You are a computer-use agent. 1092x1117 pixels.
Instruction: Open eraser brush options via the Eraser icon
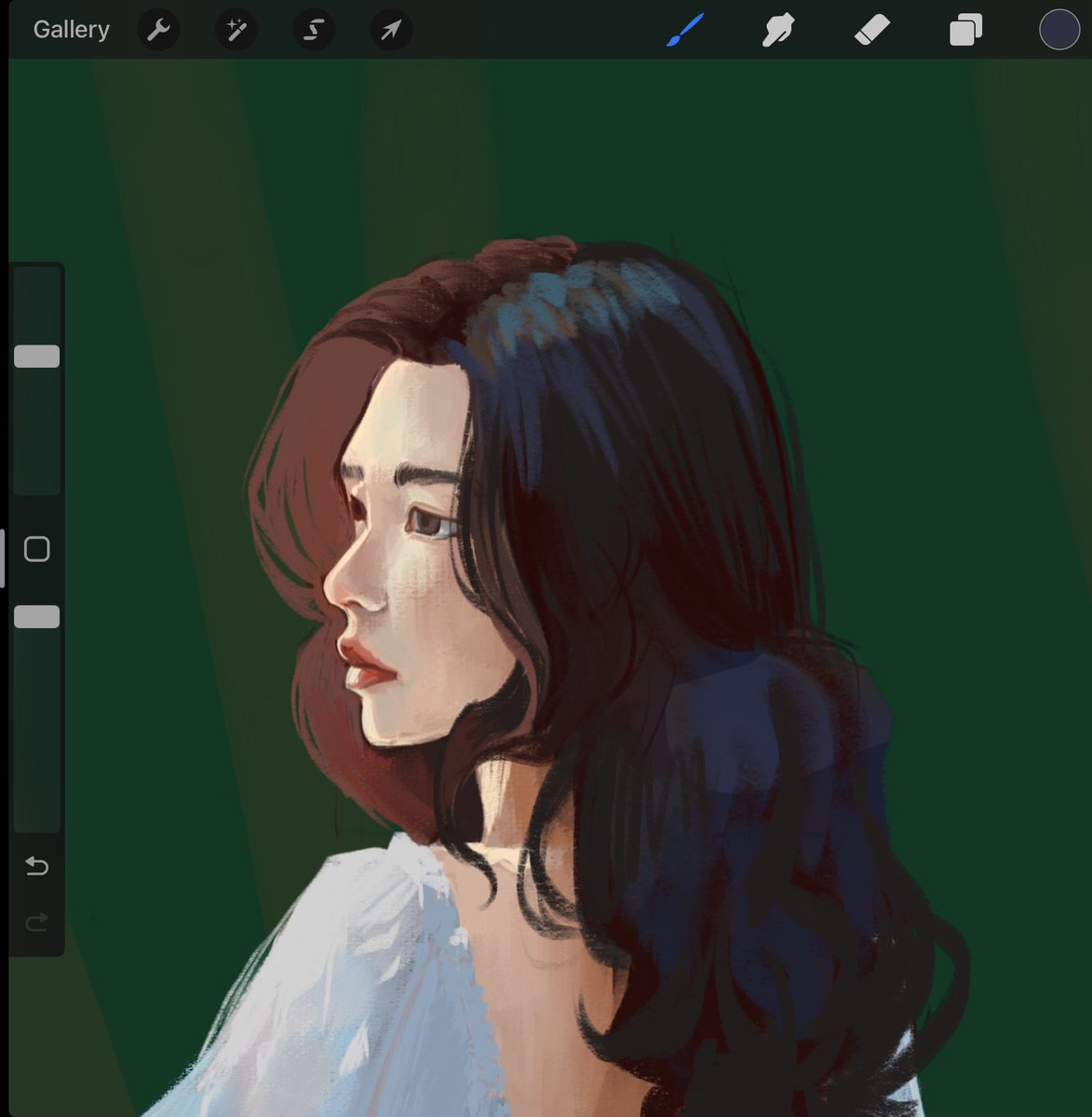point(872,29)
